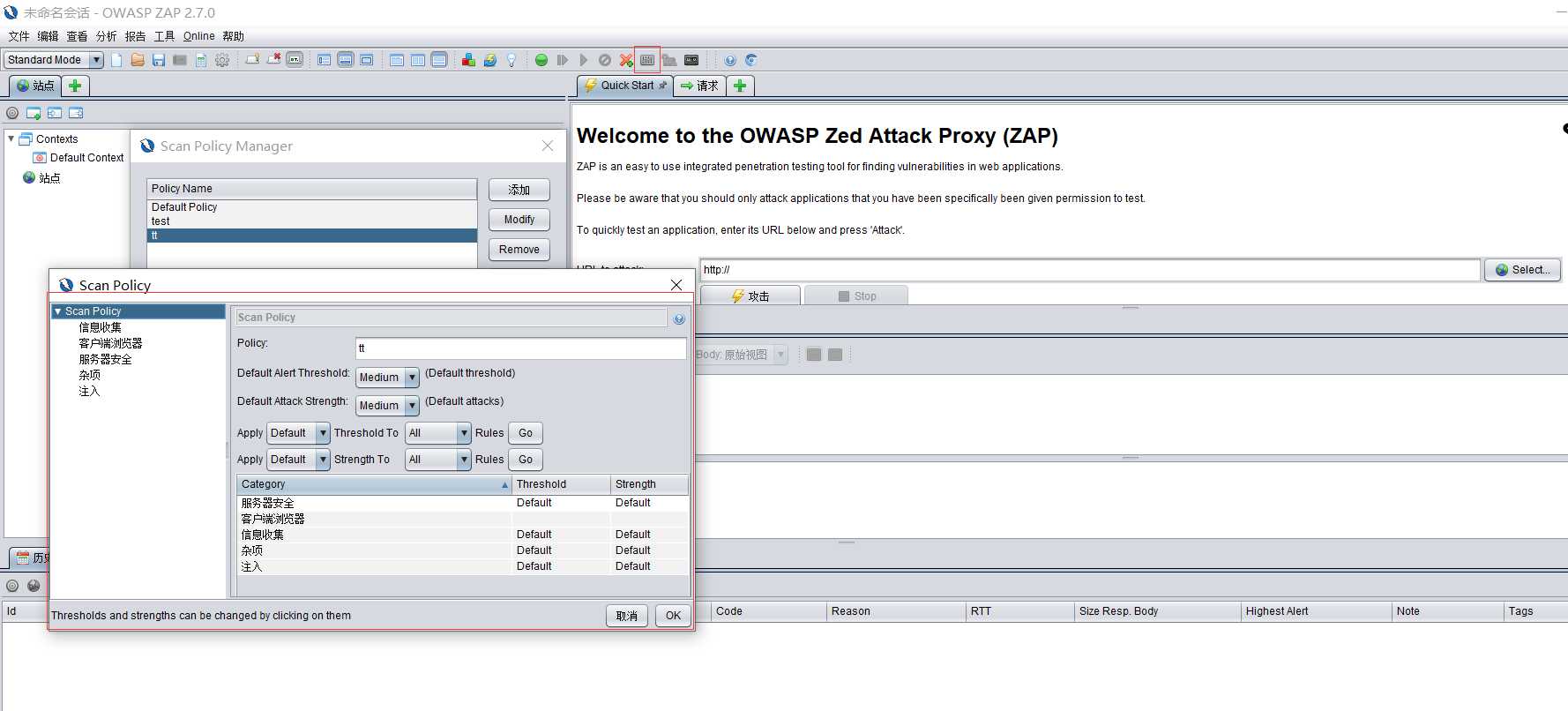This screenshot has width=1568, height=711.
Task: Click the URL to attack field
Action: pyautogui.click(x=1090, y=270)
